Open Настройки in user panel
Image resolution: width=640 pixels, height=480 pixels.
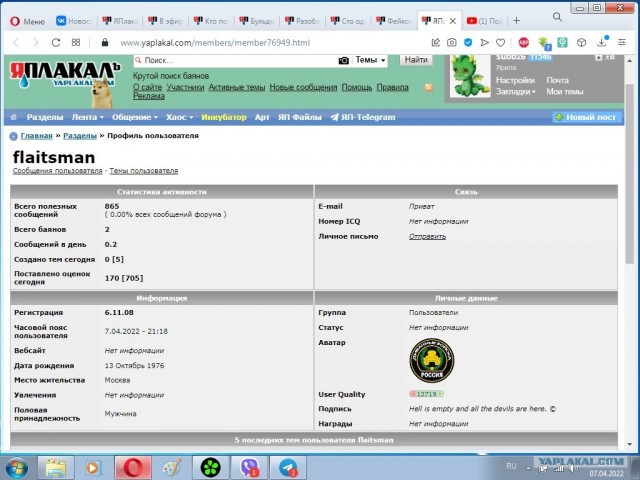(515, 80)
